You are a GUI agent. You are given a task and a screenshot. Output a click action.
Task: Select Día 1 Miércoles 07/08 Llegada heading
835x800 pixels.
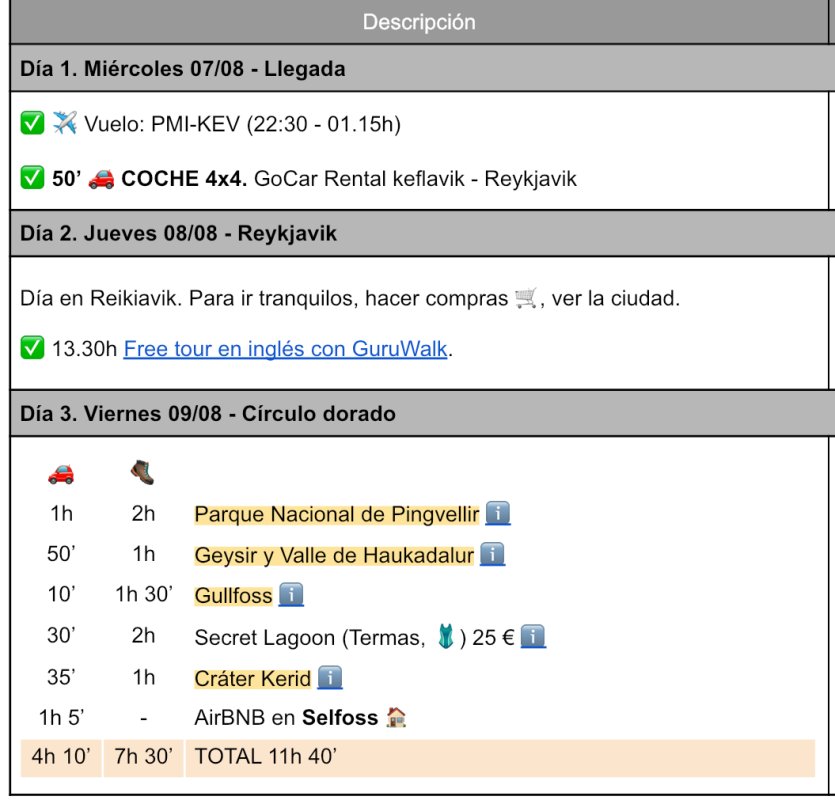[x=183, y=69]
